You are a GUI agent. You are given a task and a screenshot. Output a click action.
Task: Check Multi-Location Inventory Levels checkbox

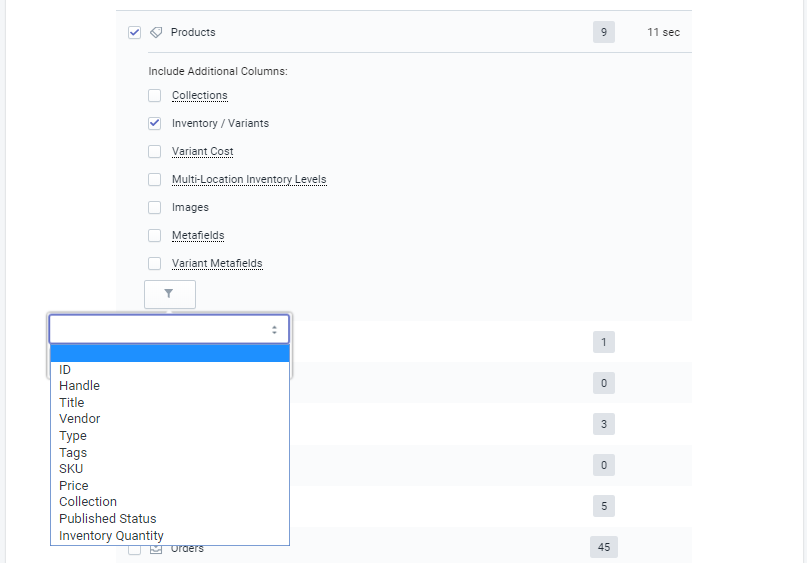click(154, 180)
